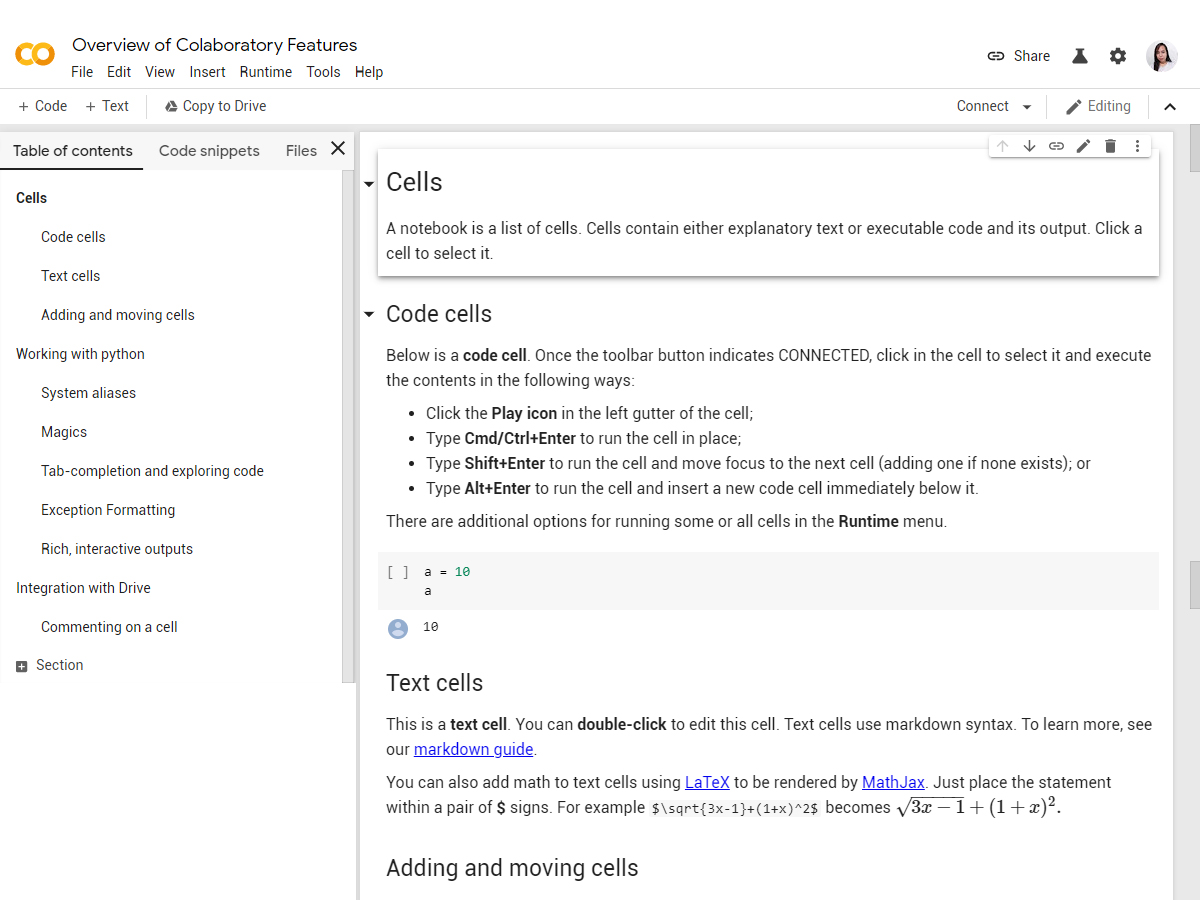Close the Table of contents sidebar

pos(337,147)
